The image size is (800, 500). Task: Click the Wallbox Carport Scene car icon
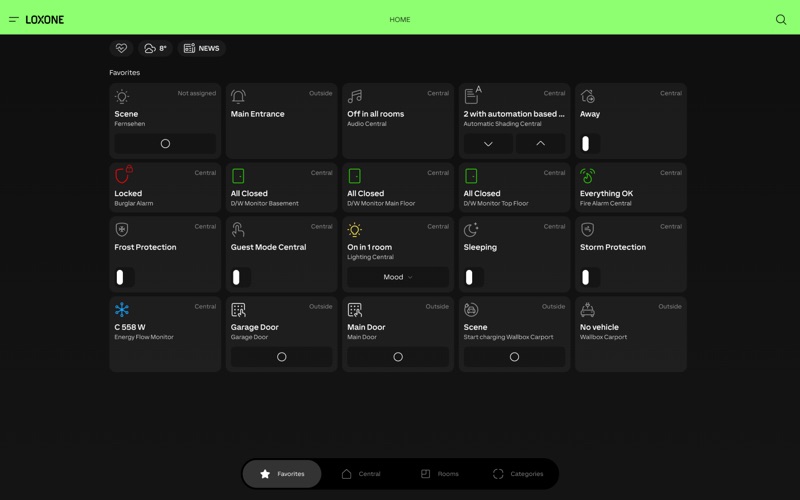[471, 310]
